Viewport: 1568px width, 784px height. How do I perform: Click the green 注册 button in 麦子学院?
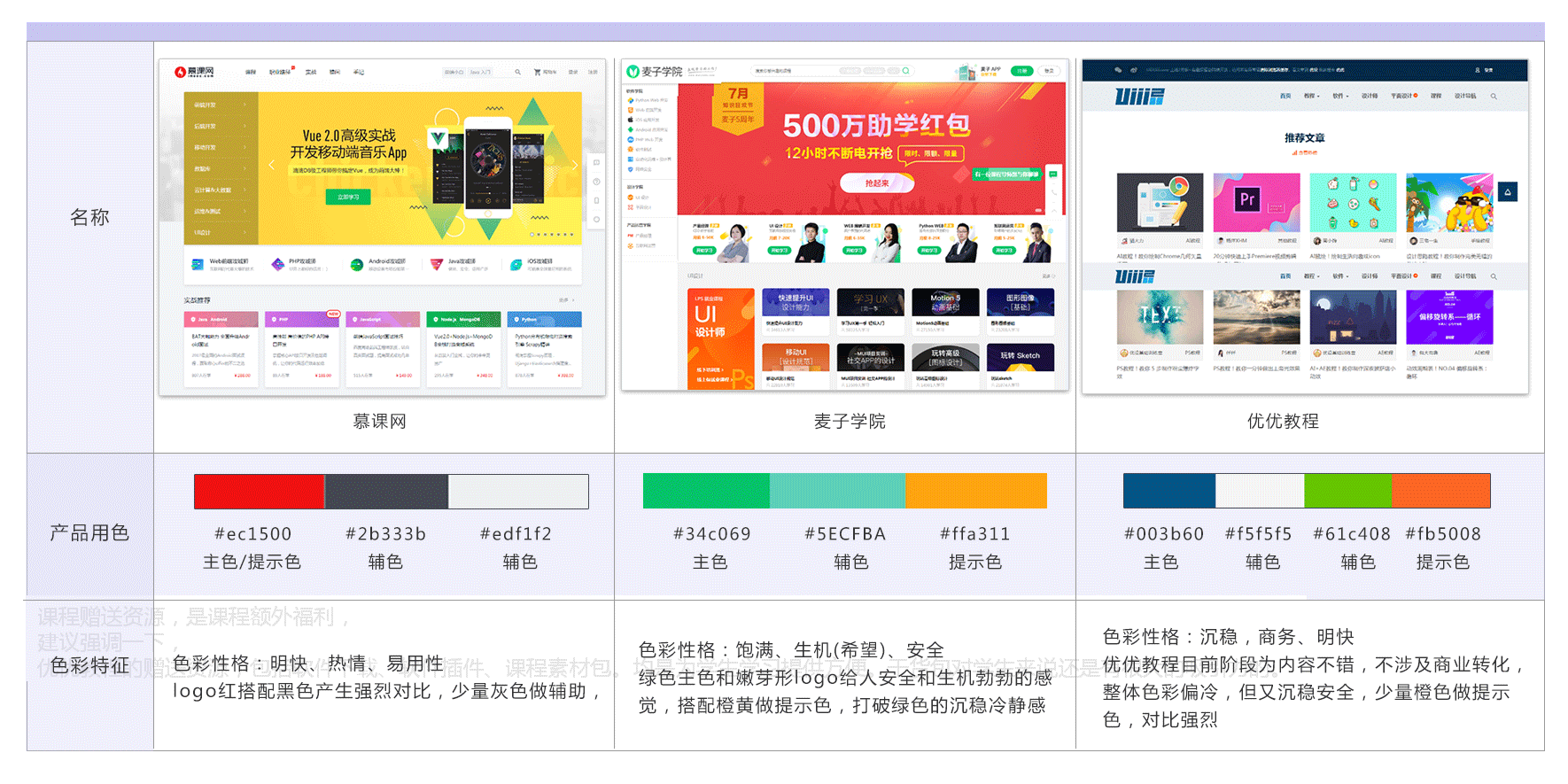point(1021,70)
